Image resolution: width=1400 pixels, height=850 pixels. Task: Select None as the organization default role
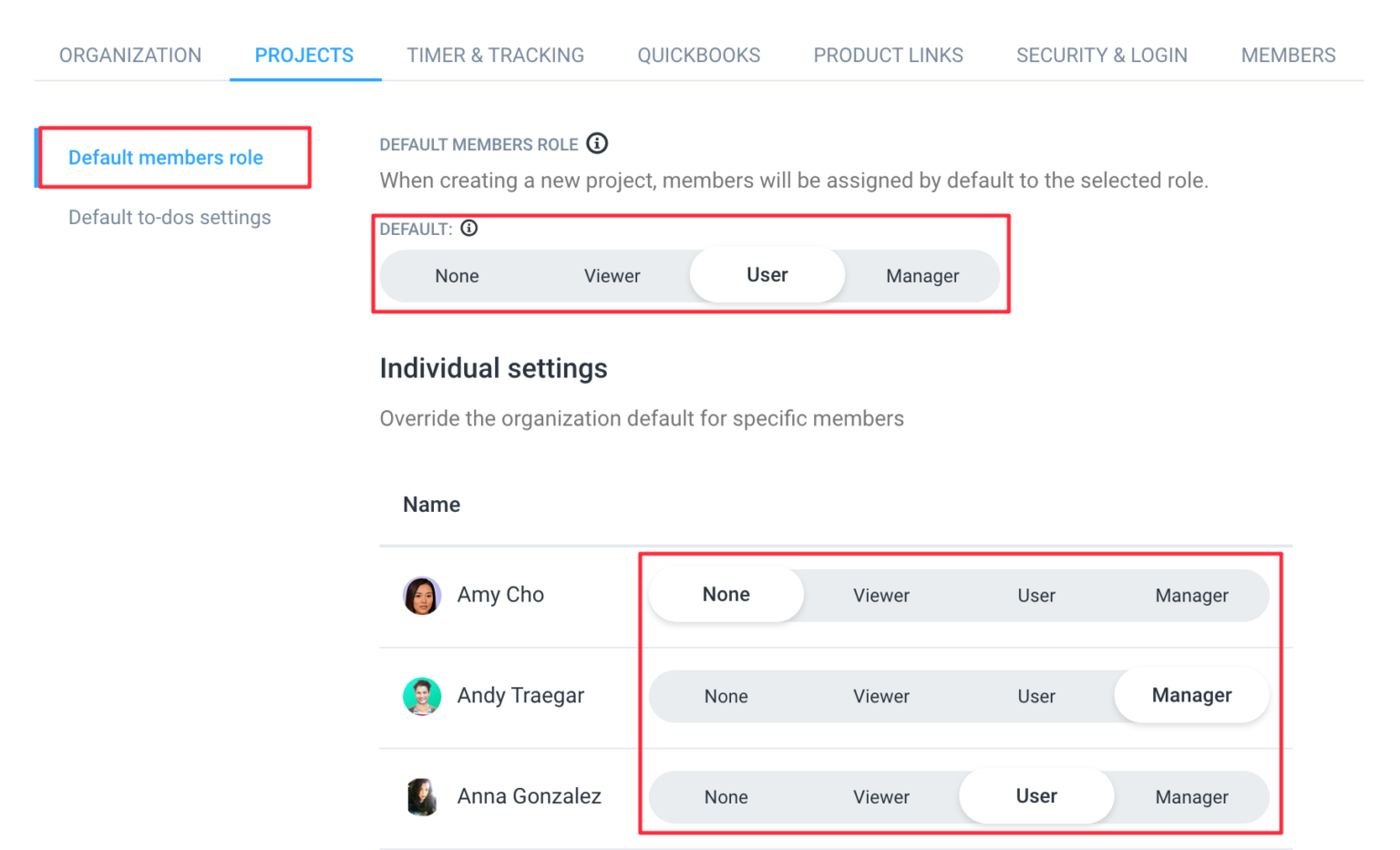pos(457,275)
